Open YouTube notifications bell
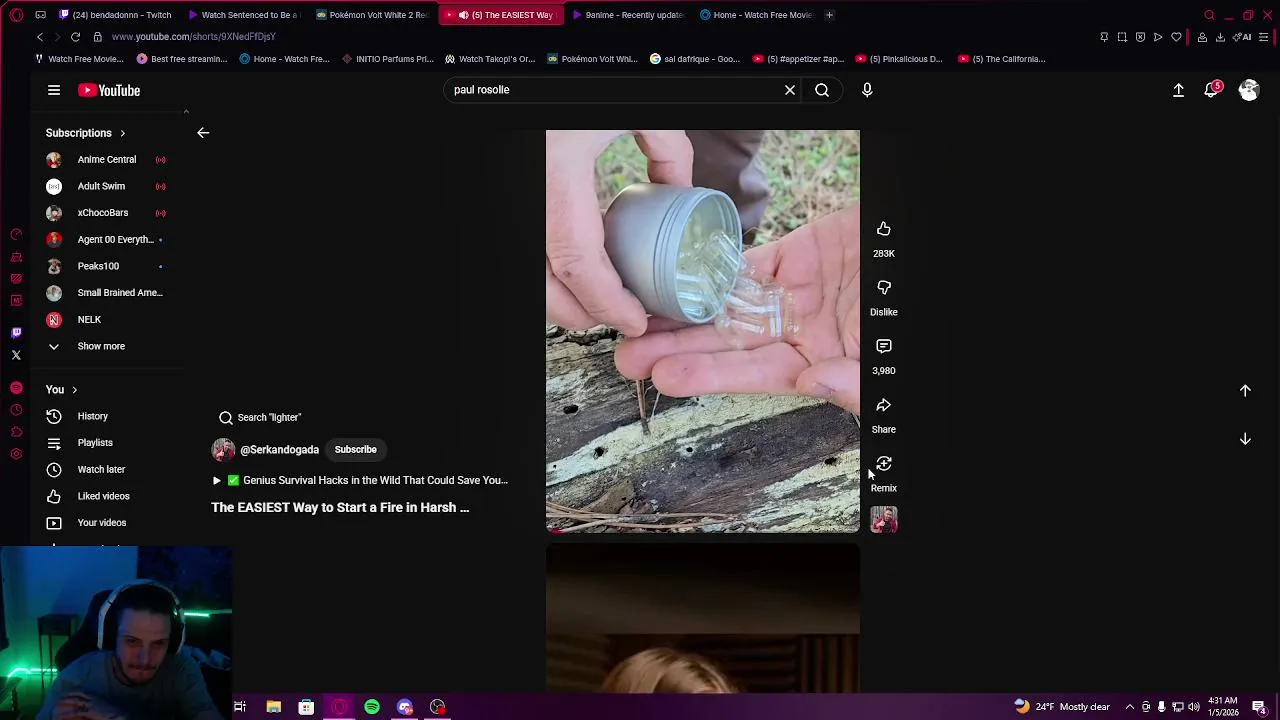This screenshot has width=1280, height=720. (x=1212, y=90)
